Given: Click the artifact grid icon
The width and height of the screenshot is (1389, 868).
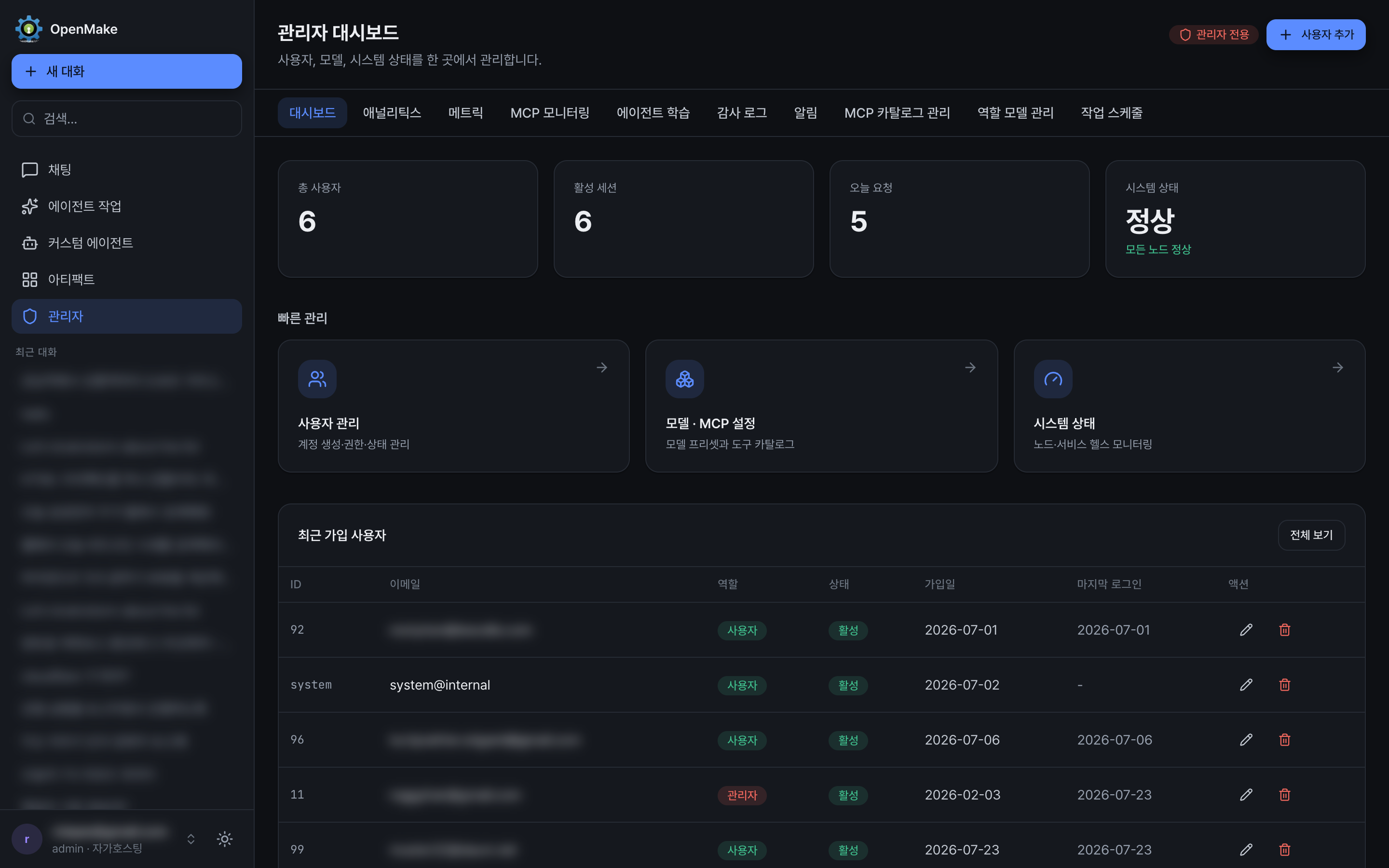Looking at the screenshot, I should coord(30,280).
